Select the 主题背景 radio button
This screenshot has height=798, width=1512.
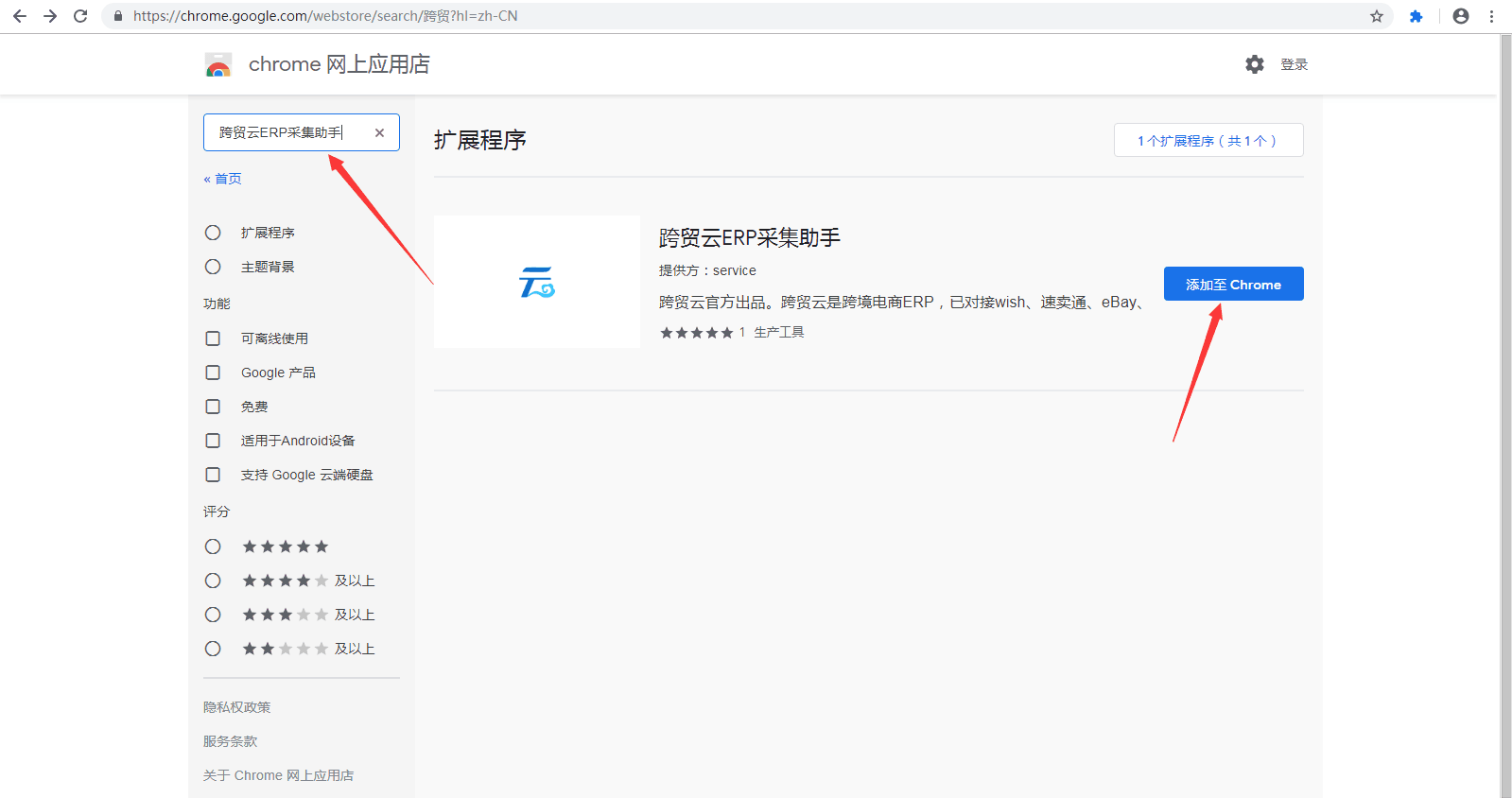coord(213,267)
